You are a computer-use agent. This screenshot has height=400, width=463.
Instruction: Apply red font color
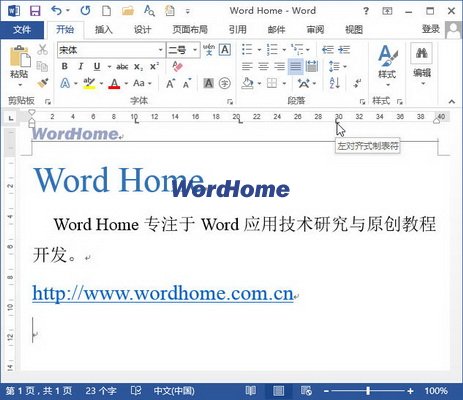[x=114, y=83]
